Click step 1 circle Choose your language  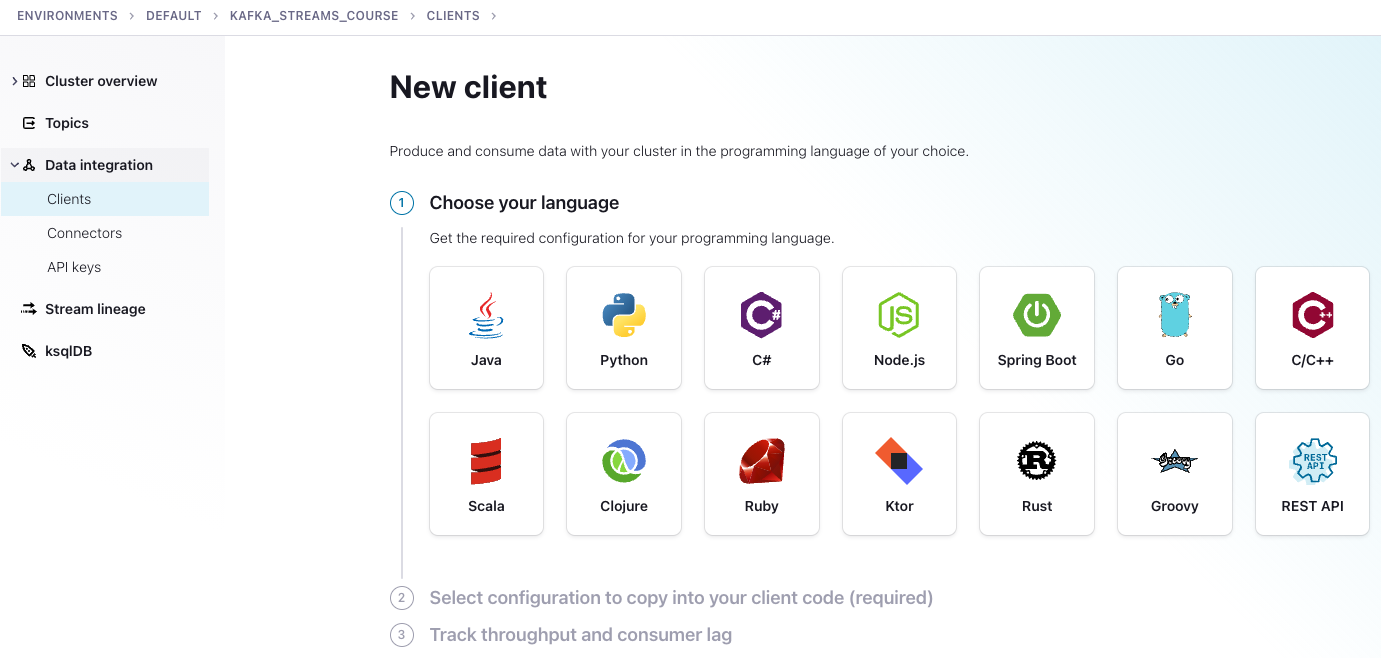pyautogui.click(x=401, y=203)
